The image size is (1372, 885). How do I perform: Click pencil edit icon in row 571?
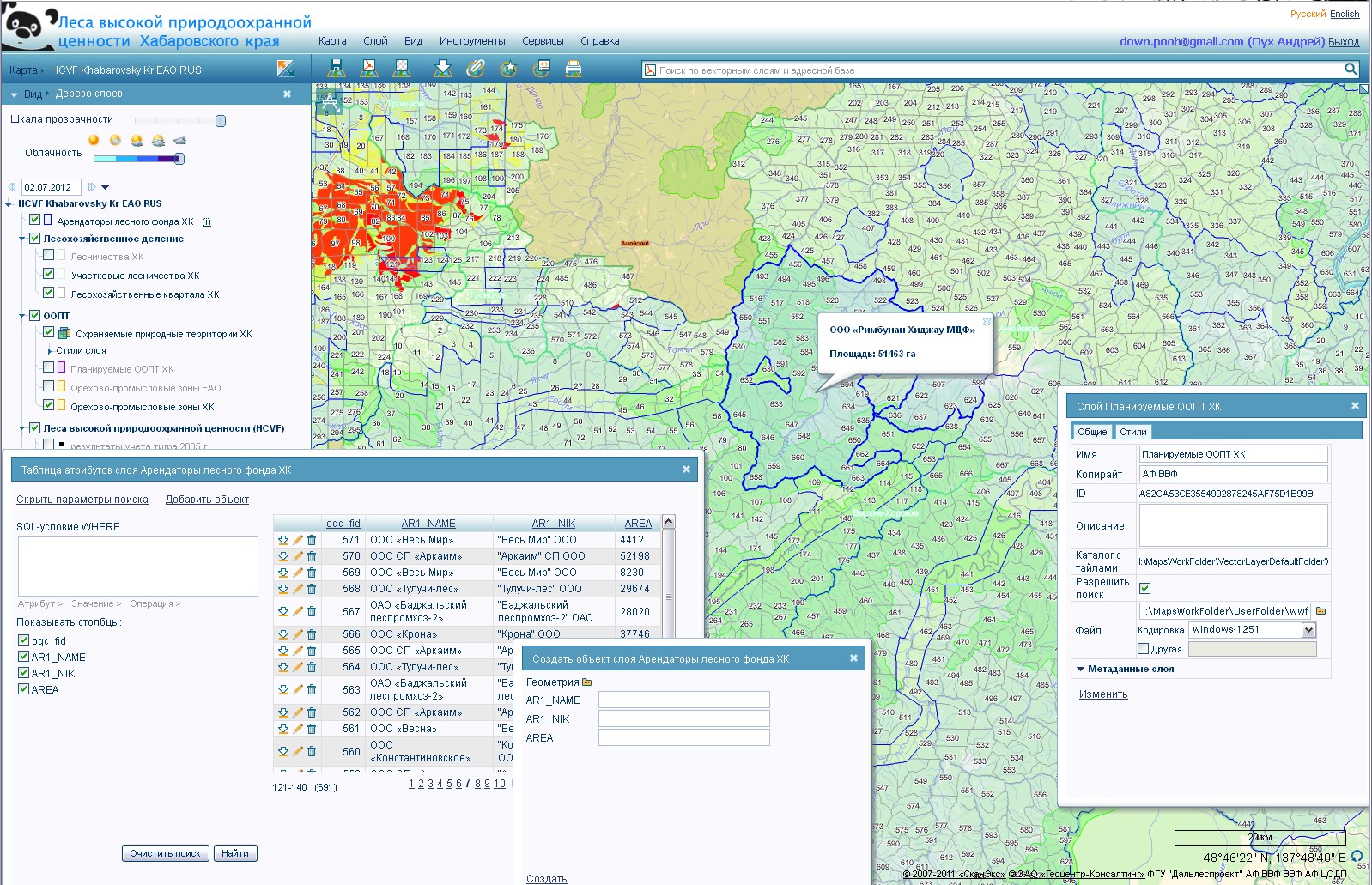pyautogui.click(x=297, y=540)
